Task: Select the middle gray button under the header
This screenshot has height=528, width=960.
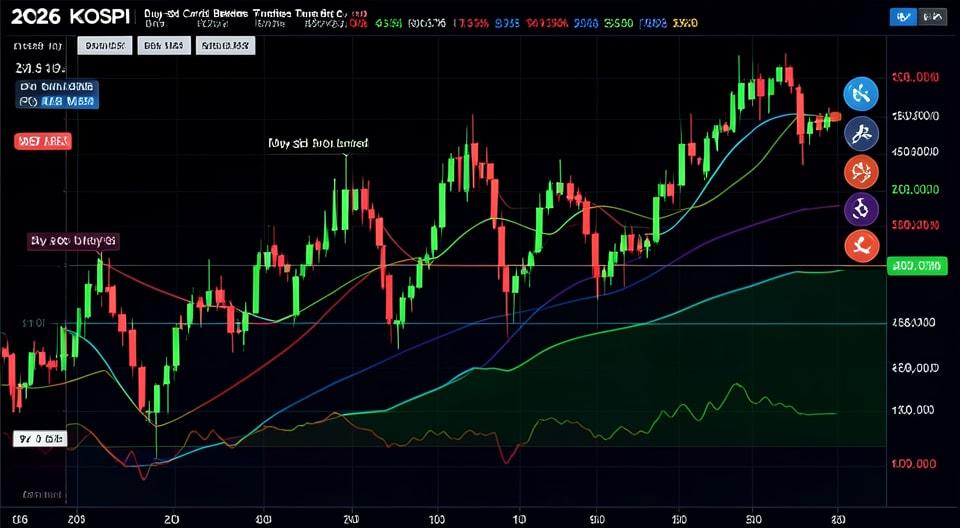Action: tap(164, 45)
